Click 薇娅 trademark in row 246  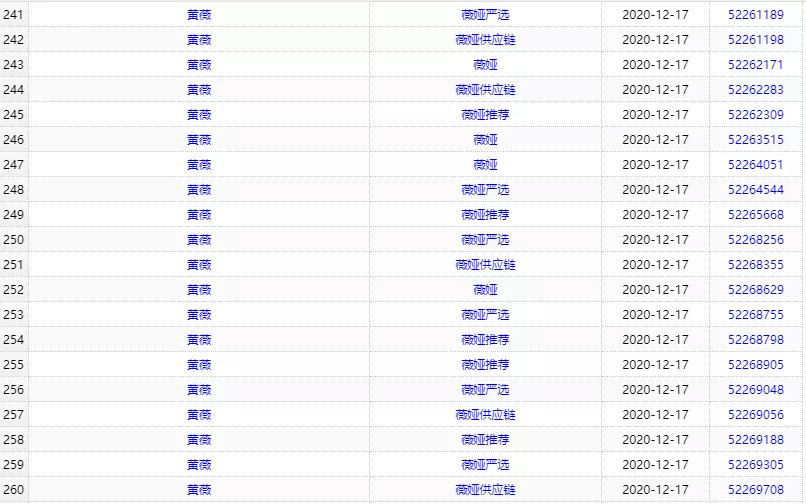point(485,140)
